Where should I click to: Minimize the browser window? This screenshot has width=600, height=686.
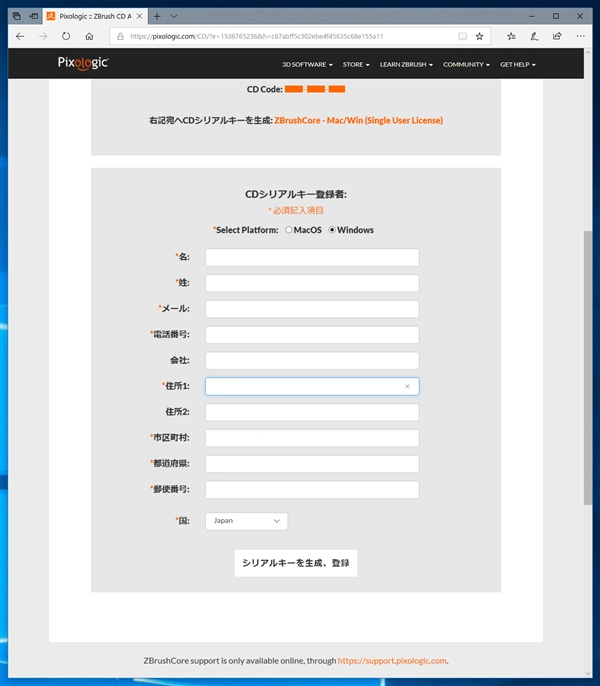click(531, 16)
